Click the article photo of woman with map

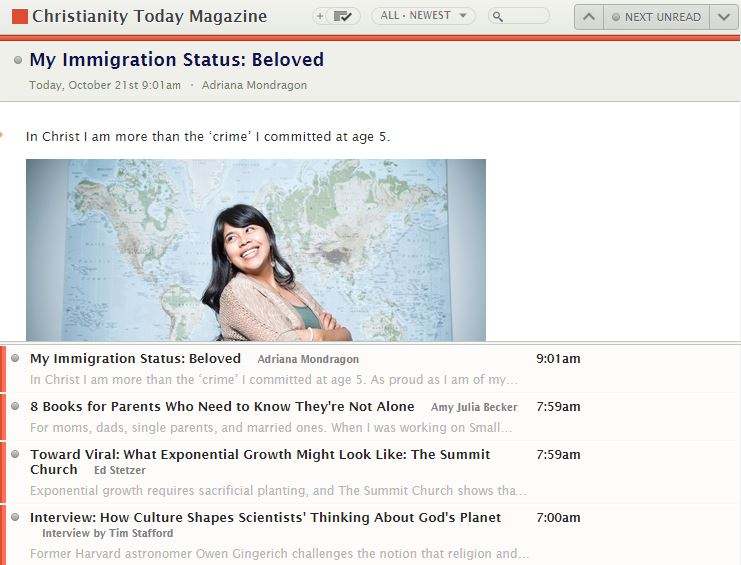(x=256, y=250)
